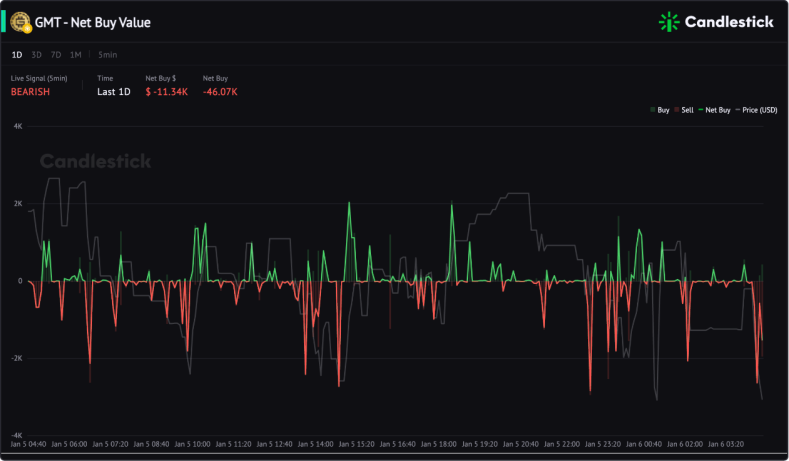Image resolution: width=789 pixels, height=461 pixels.
Task: Toggle the Net Buy line in legend
Action: click(x=715, y=110)
